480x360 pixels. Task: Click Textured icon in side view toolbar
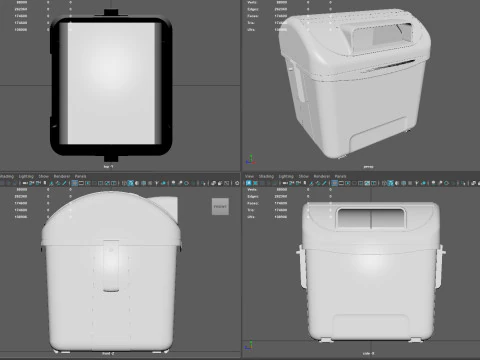click(x=410, y=183)
